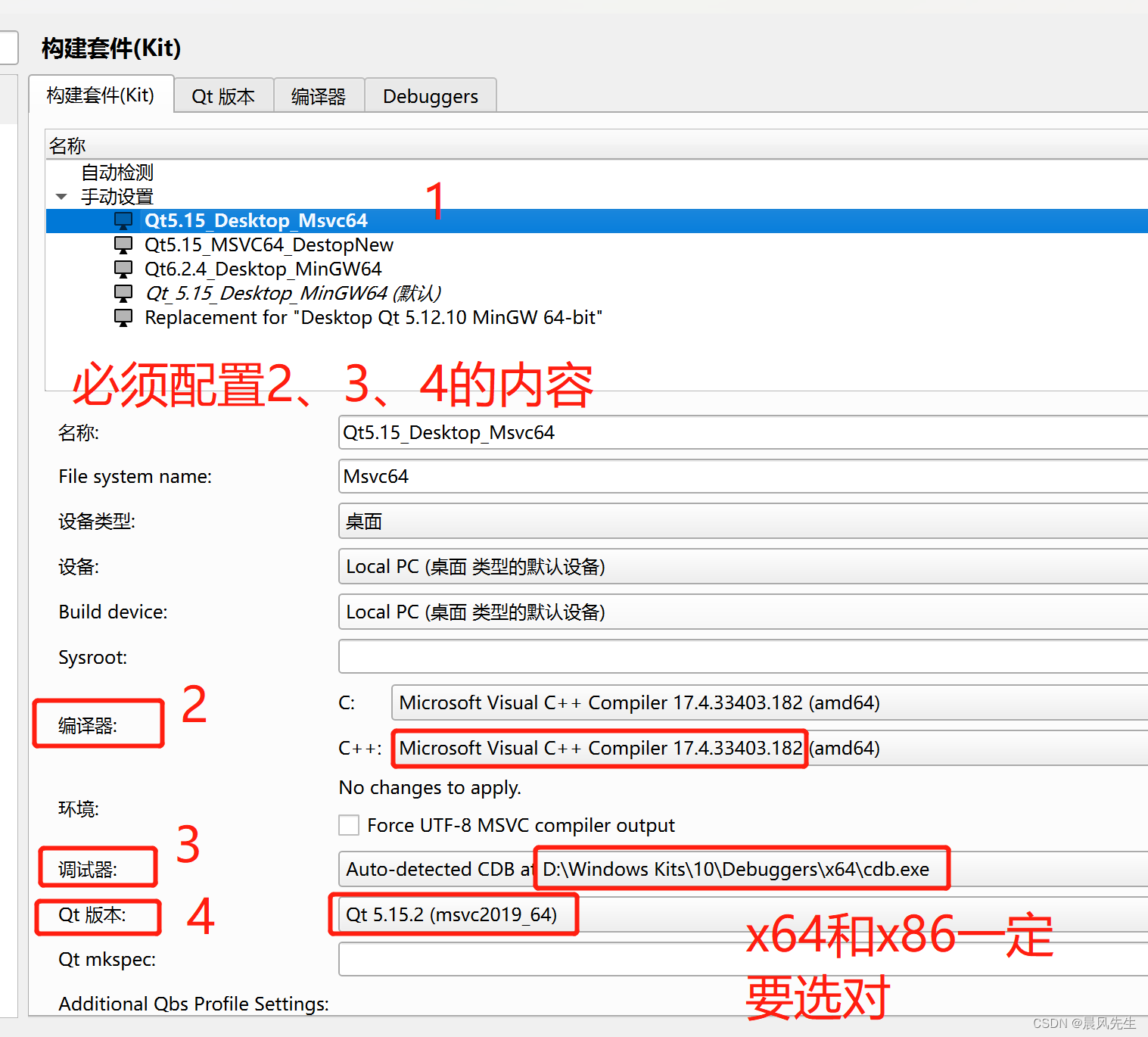Select default kit Qt_5.15_Desktop_MinGW64
Image resolution: width=1148 pixels, height=1037 pixels.
(294, 293)
